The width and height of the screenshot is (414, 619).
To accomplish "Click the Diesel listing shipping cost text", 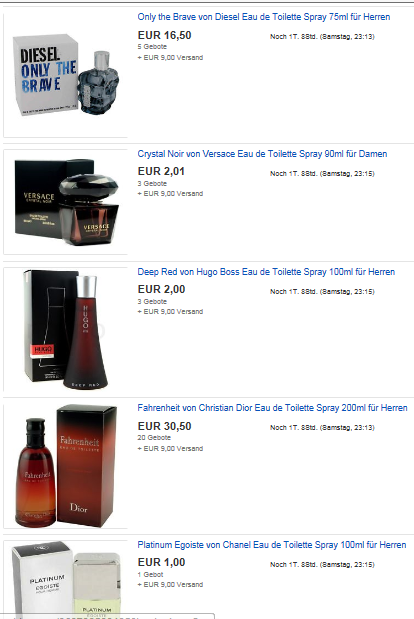I will pyautogui.click(x=170, y=58).
